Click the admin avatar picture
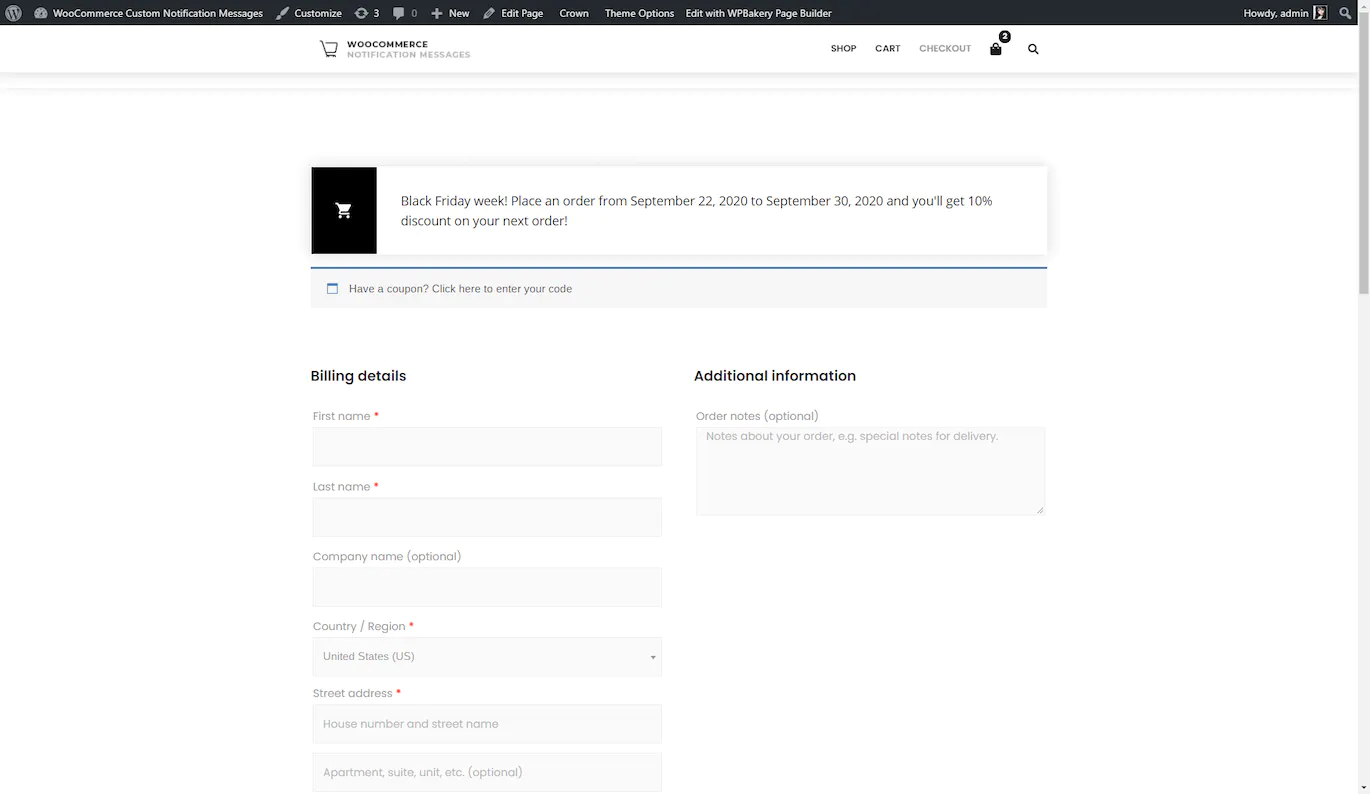The image size is (1370, 794). 1320,13
